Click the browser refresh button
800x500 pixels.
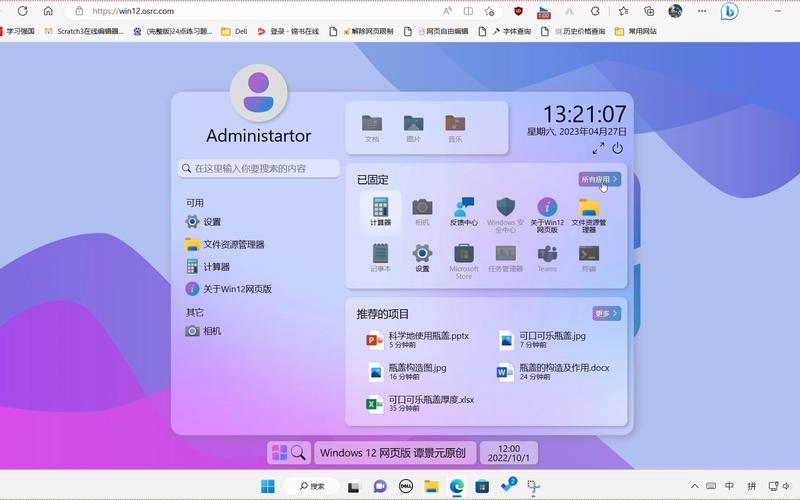(22, 11)
